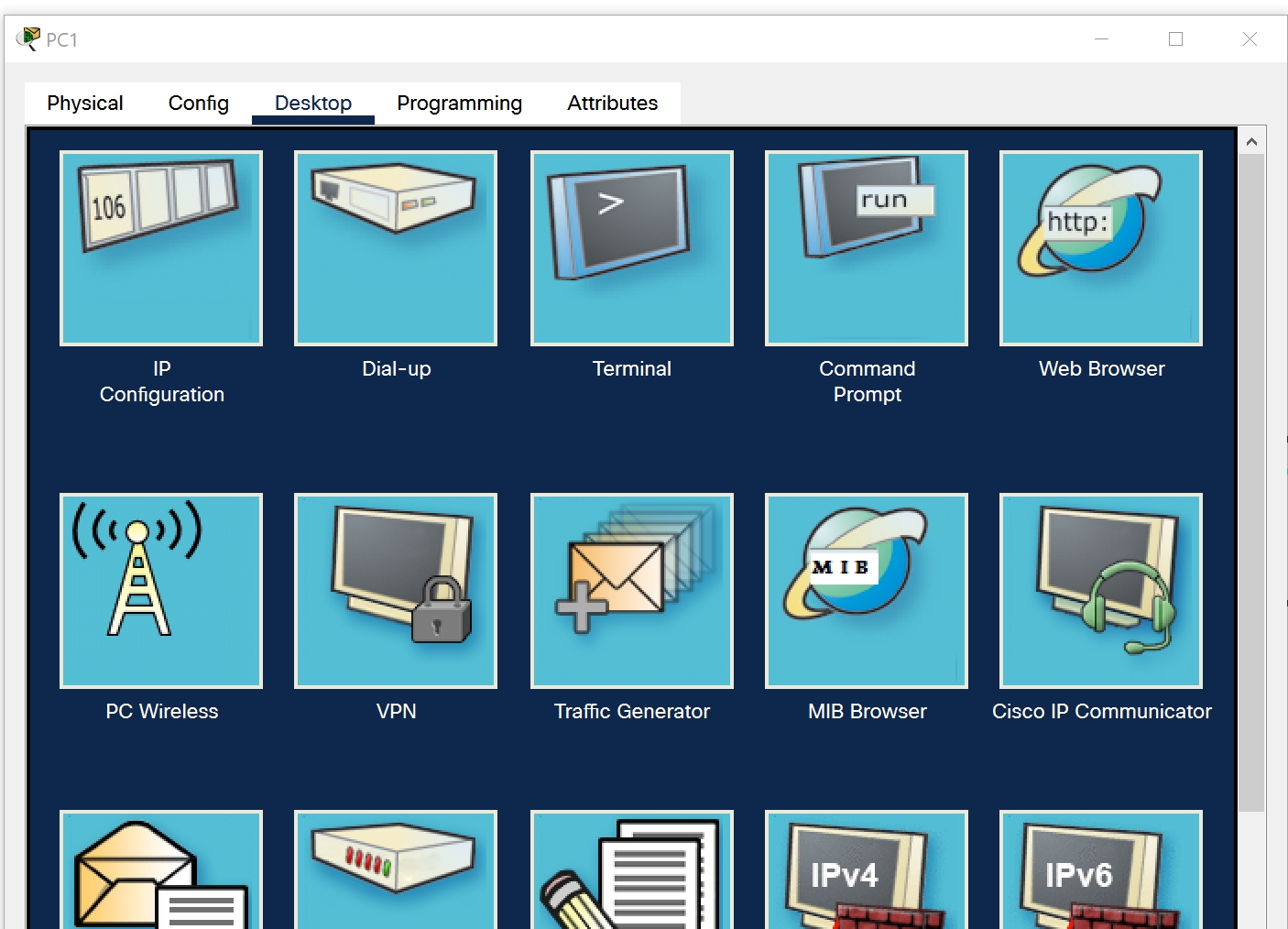Open the modem device icon in the bottom row
1288x929 pixels.
click(396, 869)
